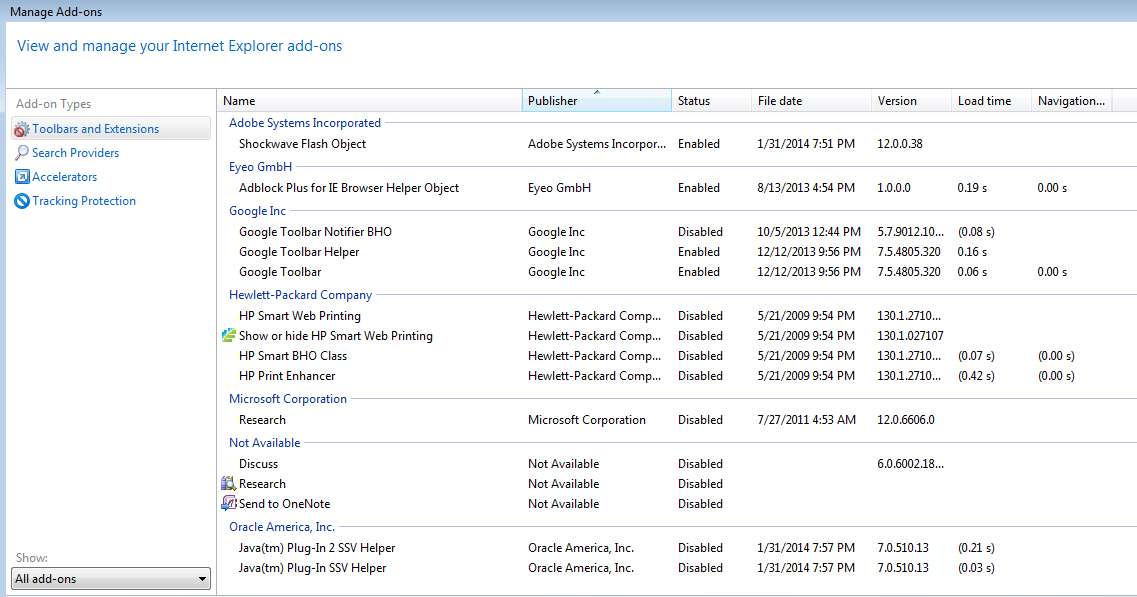The image size is (1137, 597).
Task: Sort by the File date column header
Action: (x=811, y=101)
